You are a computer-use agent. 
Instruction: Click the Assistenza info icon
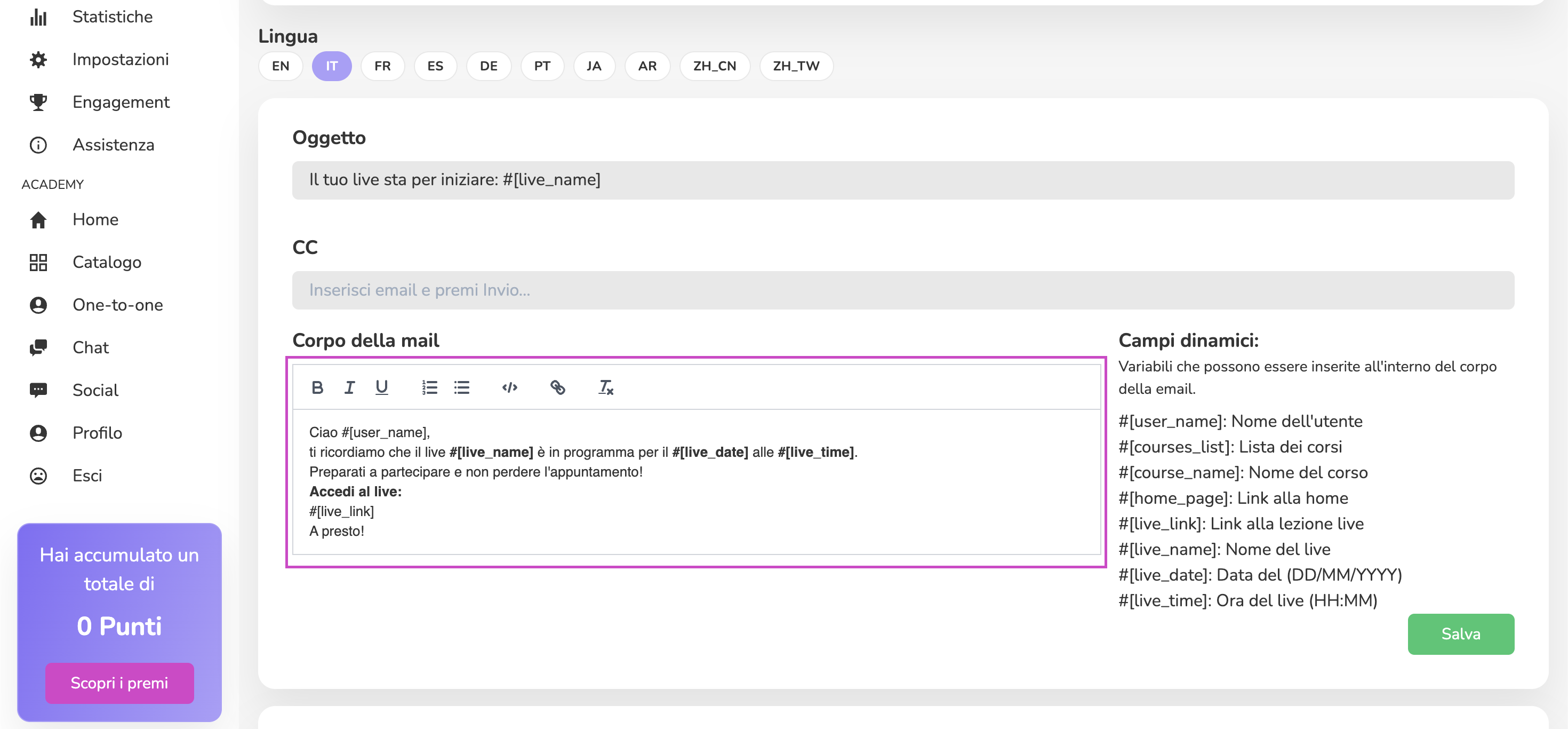click(38, 145)
